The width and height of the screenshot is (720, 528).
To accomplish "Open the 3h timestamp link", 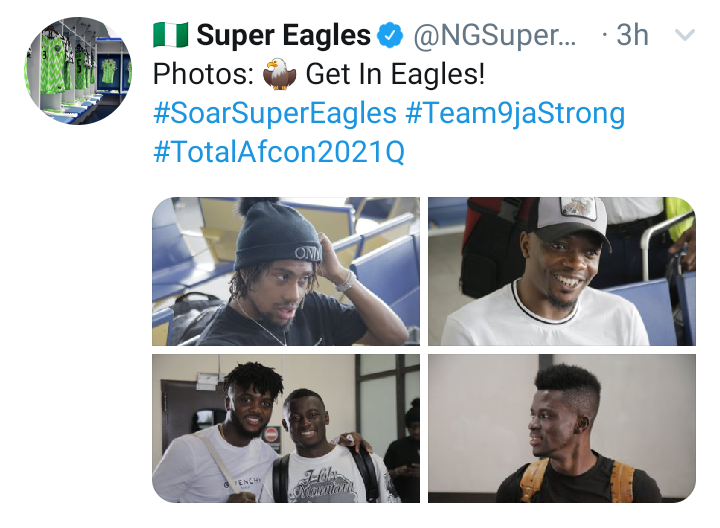I will (x=632, y=35).
